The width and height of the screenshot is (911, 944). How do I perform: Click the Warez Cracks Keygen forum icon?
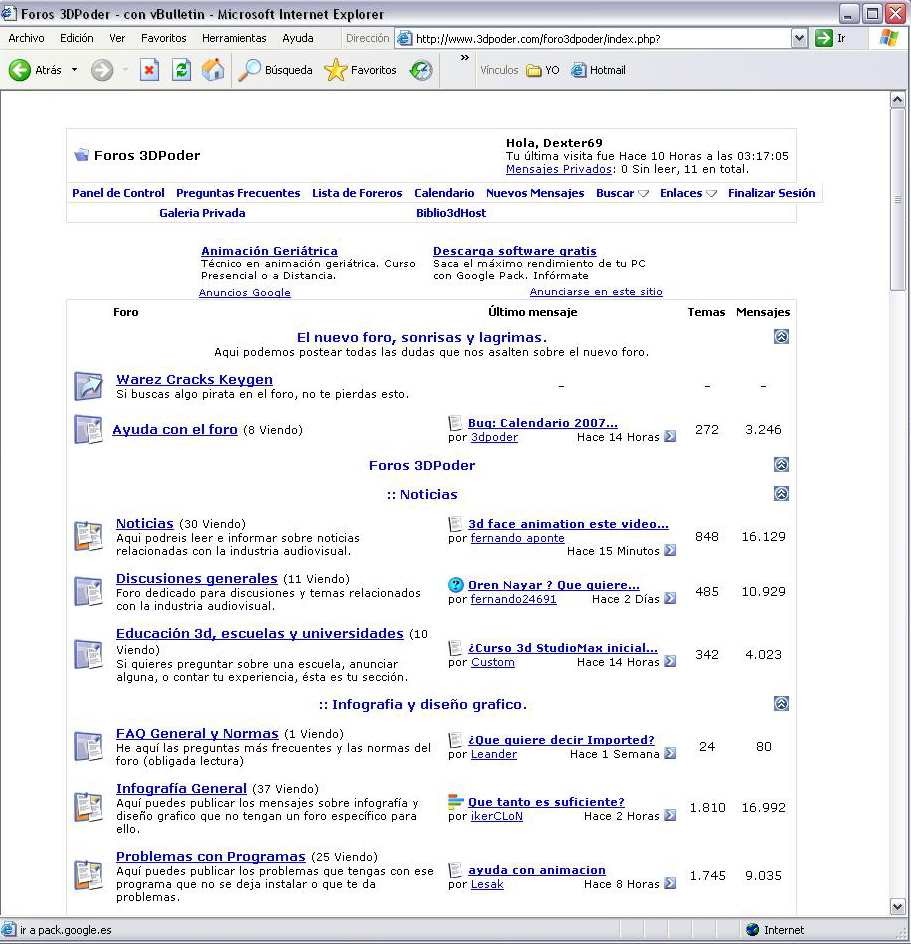(x=89, y=386)
